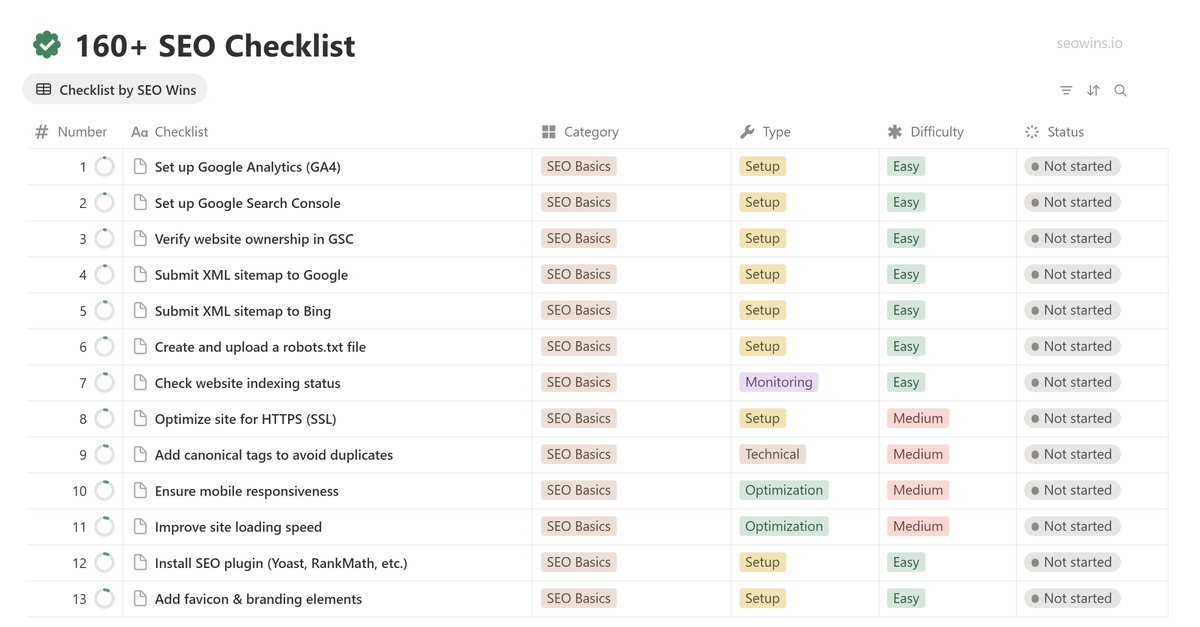
Task: Click Easy tag in Google Analytics row
Action: pyautogui.click(x=906, y=166)
